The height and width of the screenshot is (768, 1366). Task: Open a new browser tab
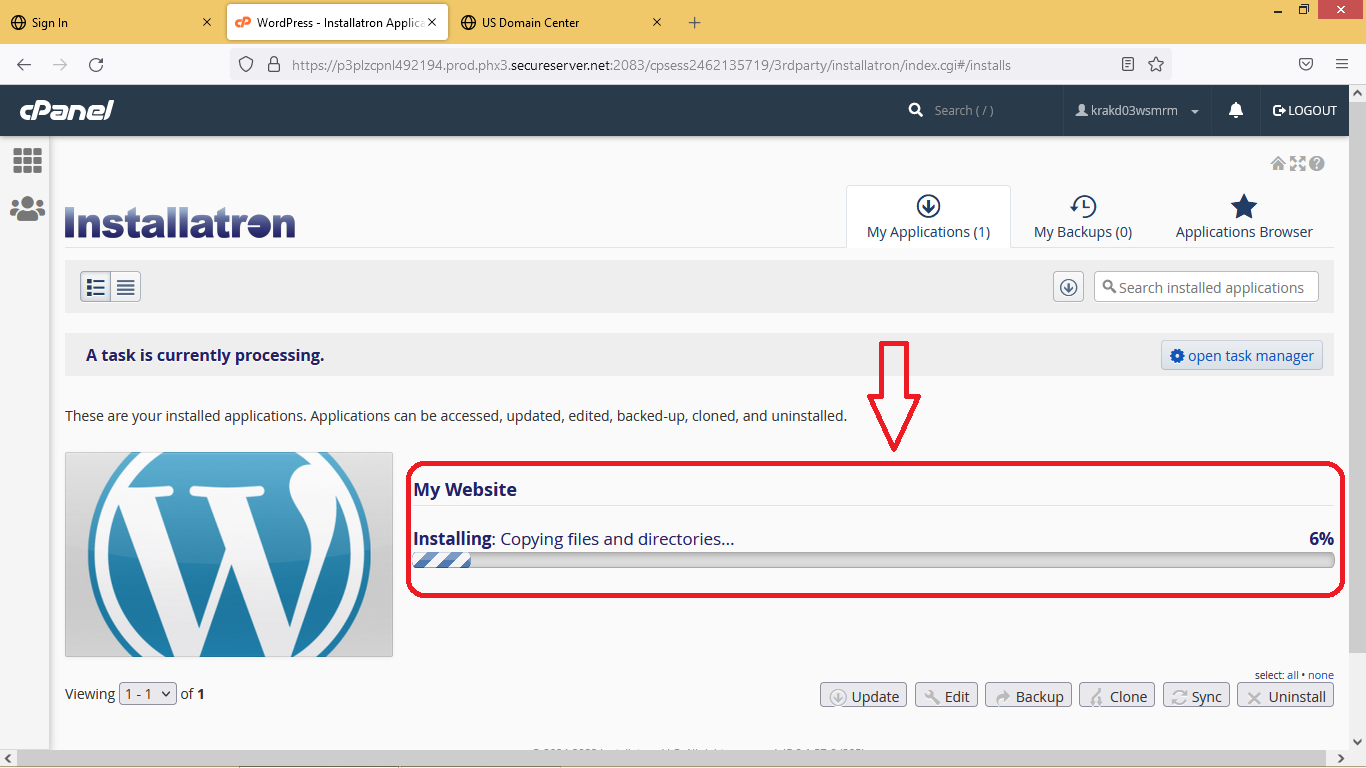(x=695, y=22)
